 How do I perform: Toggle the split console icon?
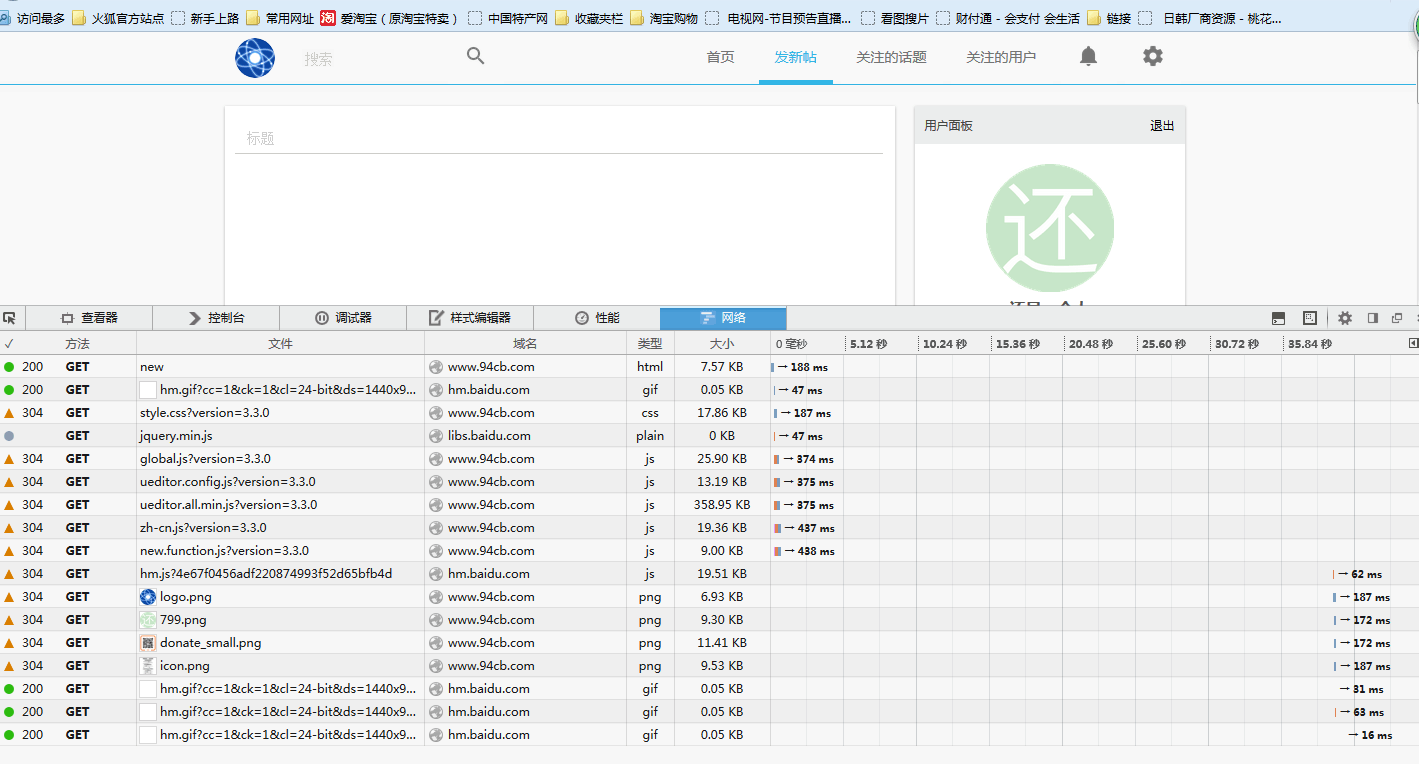[x=1278, y=318]
